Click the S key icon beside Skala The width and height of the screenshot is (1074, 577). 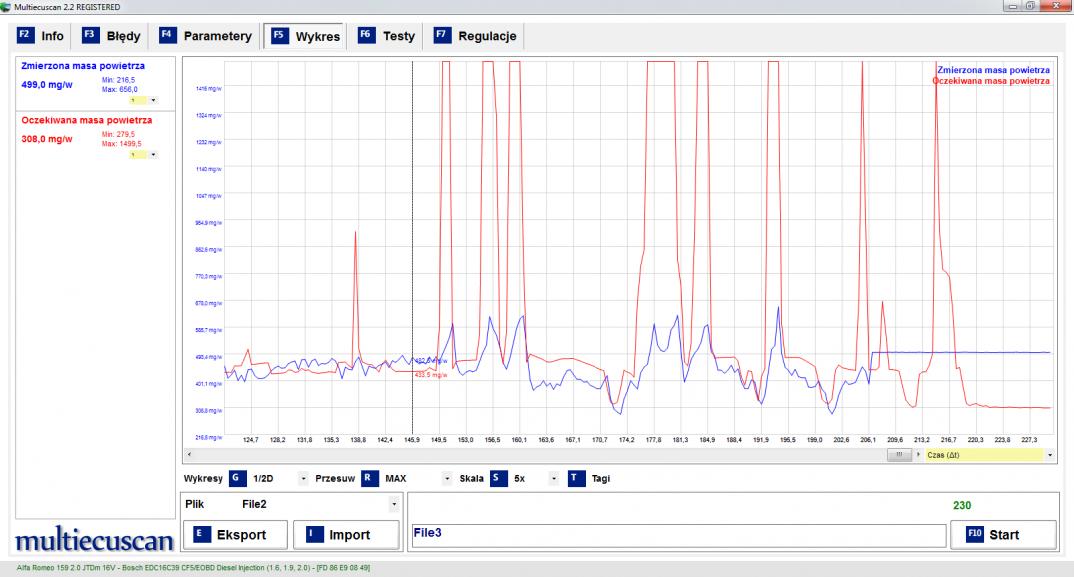coord(497,478)
